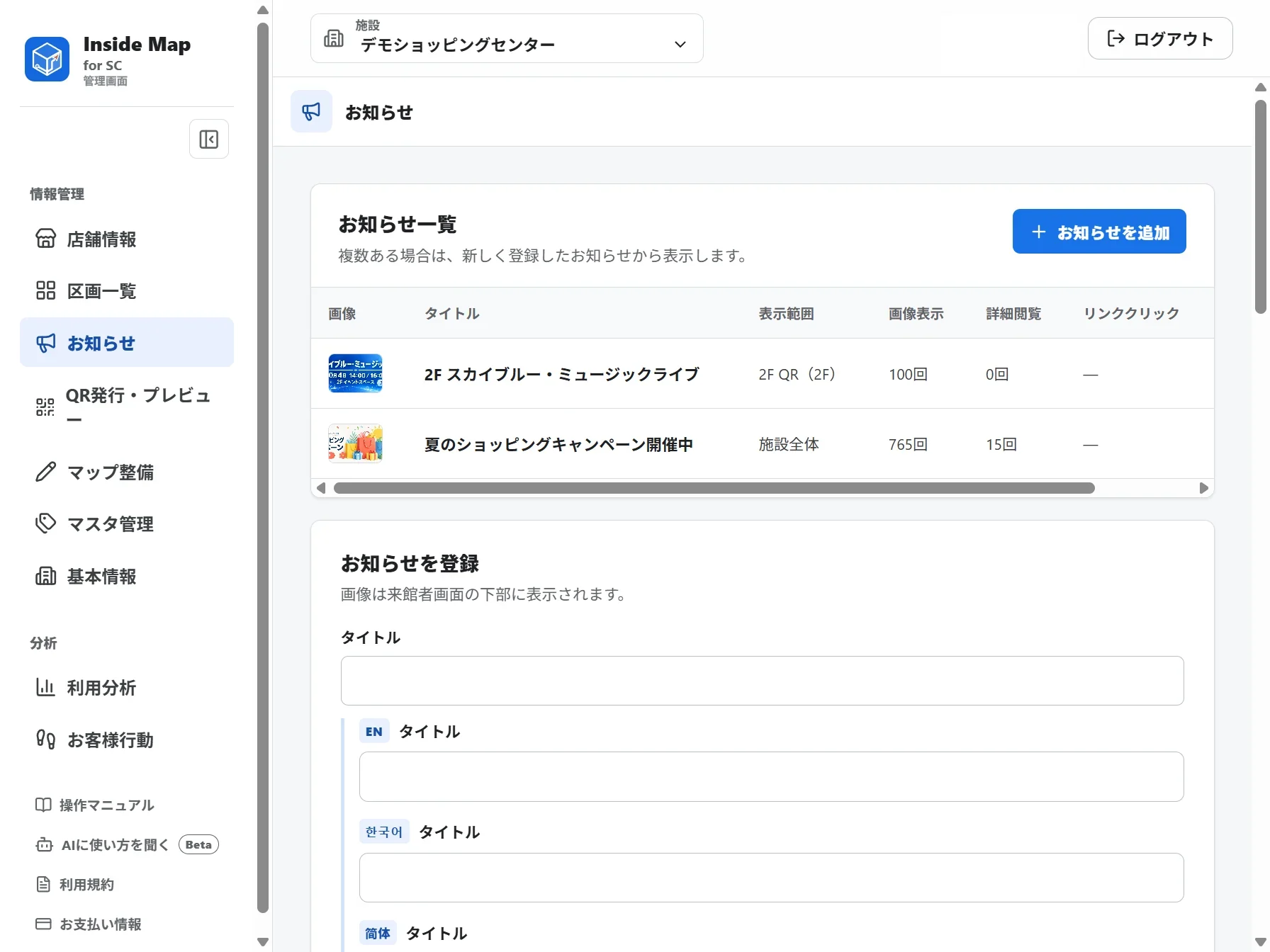1270x952 pixels.
Task: Click the summer shopping campaign thumbnail
Action: 355,443
